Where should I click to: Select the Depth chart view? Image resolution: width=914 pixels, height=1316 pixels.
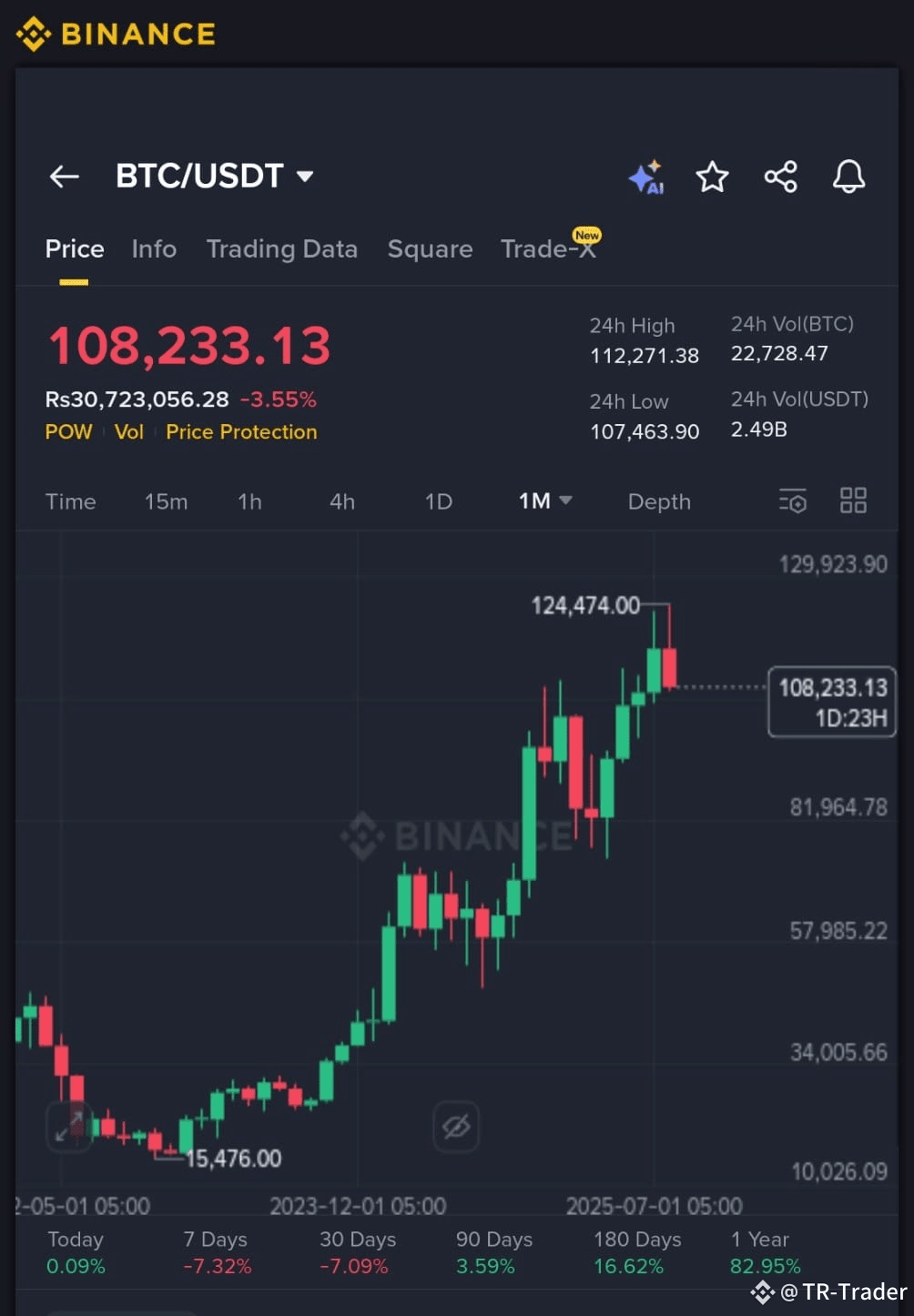659,501
